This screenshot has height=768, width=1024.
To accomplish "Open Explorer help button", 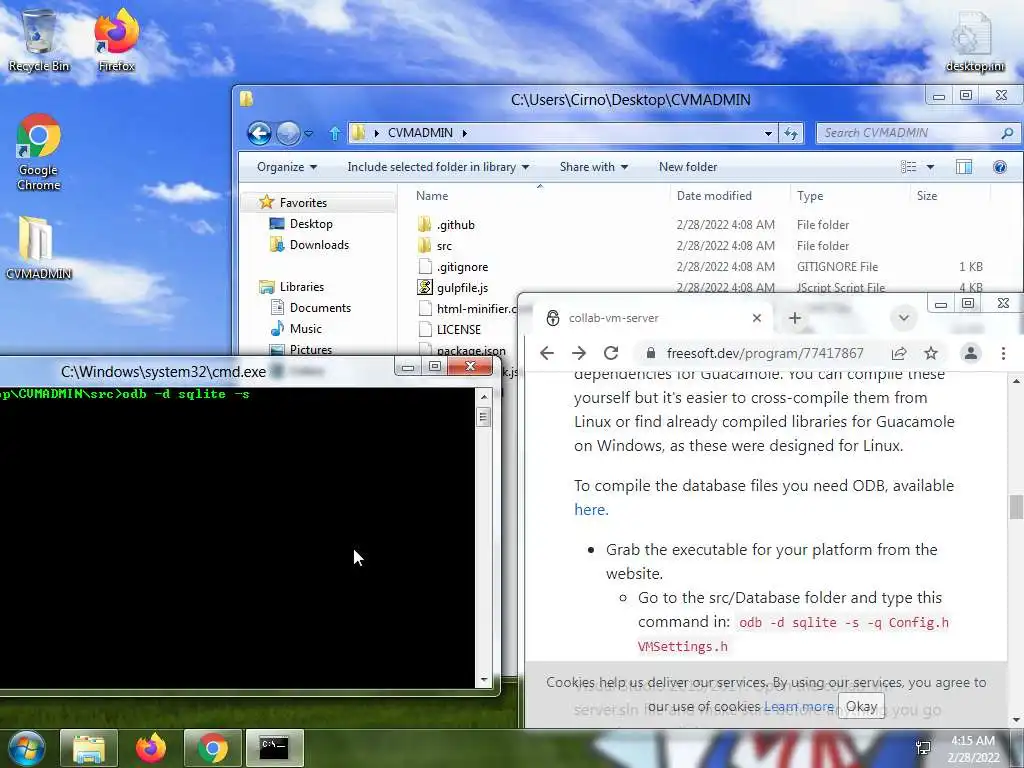I will coord(999,167).
